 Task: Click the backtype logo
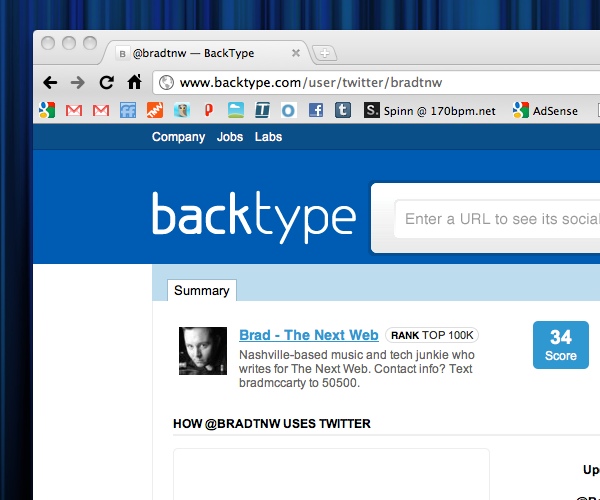tap(254, 217)
